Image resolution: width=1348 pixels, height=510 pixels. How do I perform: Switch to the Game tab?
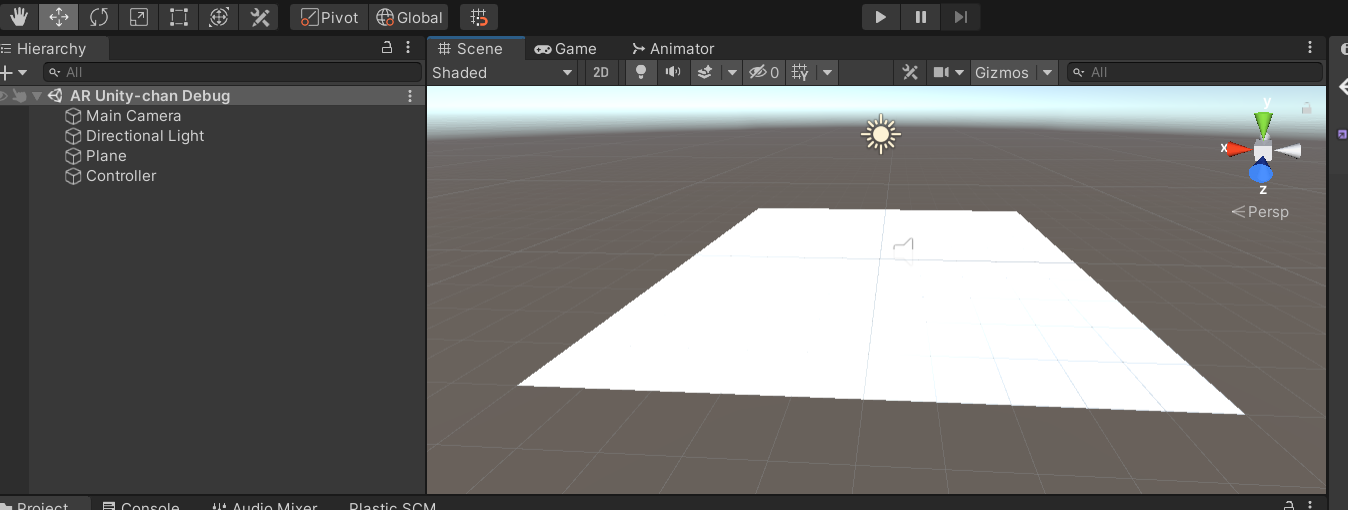(565, 48)
